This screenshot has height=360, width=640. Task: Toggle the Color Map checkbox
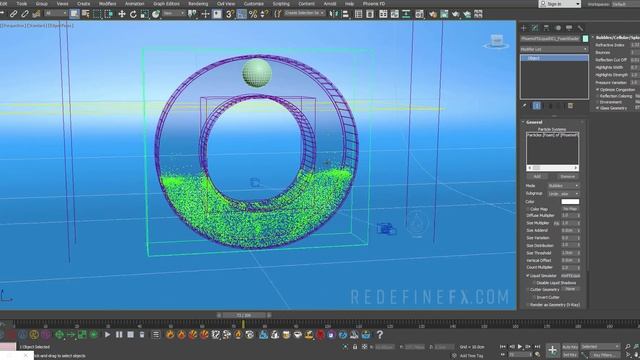[528, 209]
